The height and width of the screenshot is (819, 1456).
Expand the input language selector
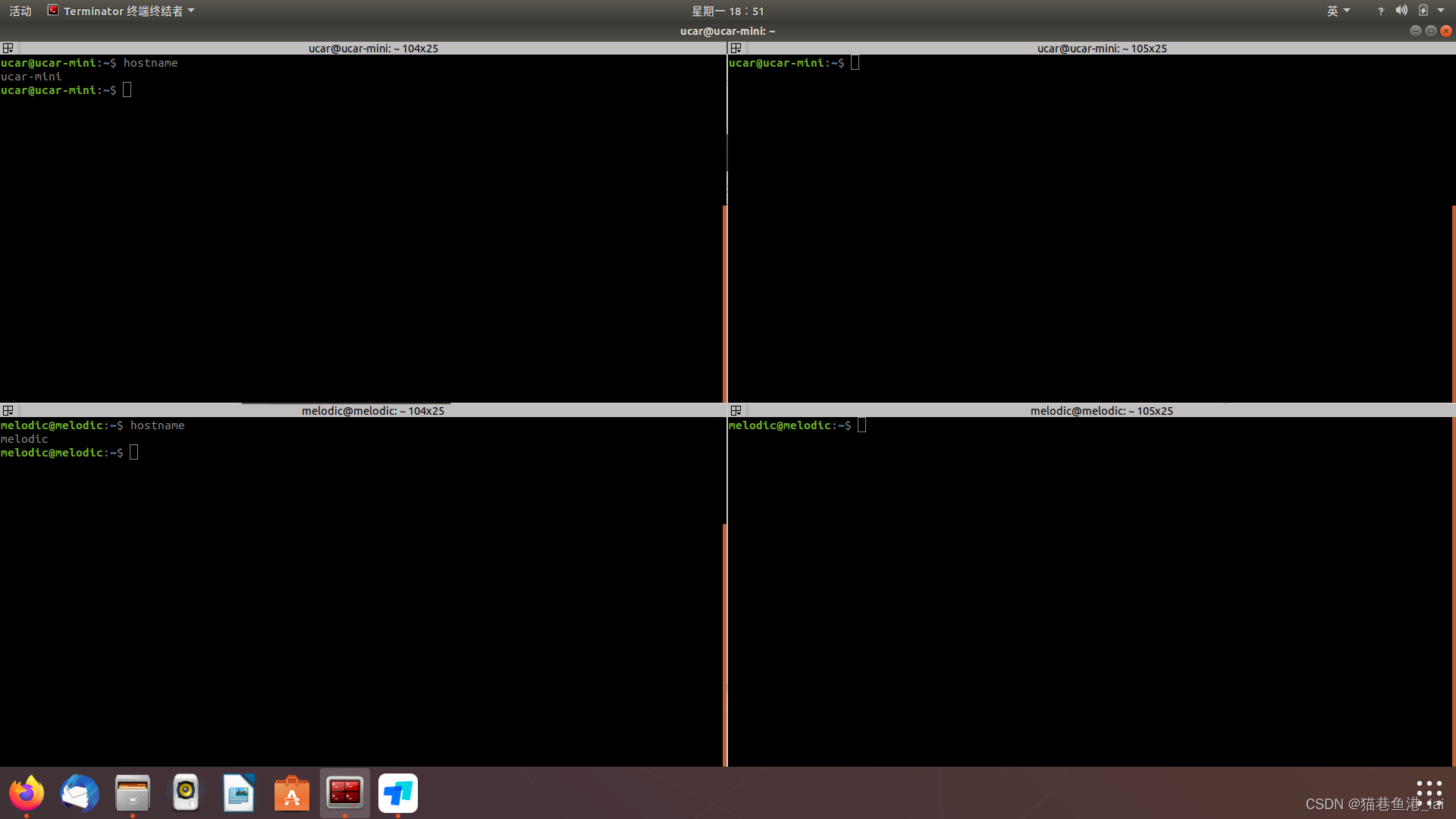(1338, 11)
